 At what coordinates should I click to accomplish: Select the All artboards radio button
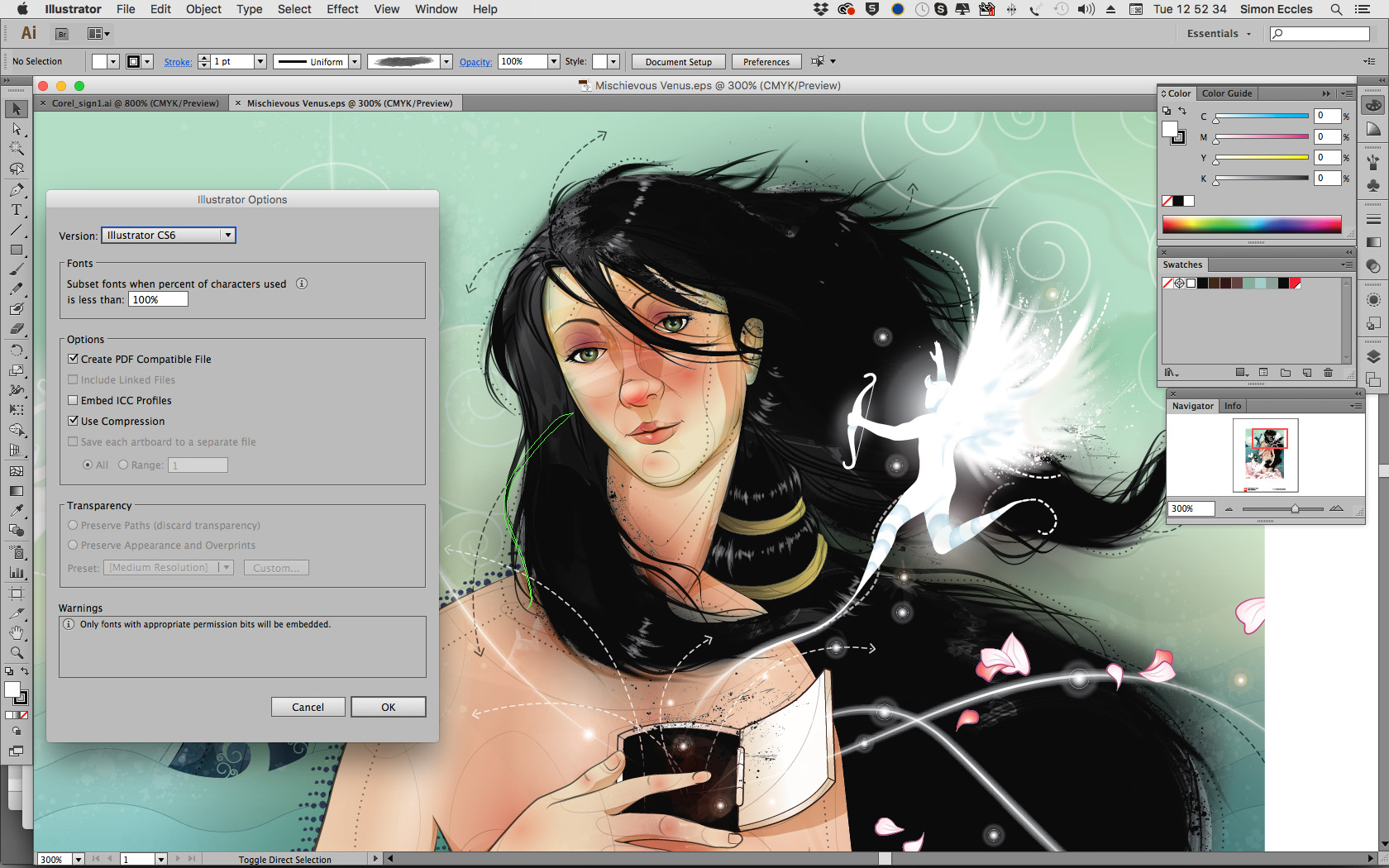[x=88, y=465]
